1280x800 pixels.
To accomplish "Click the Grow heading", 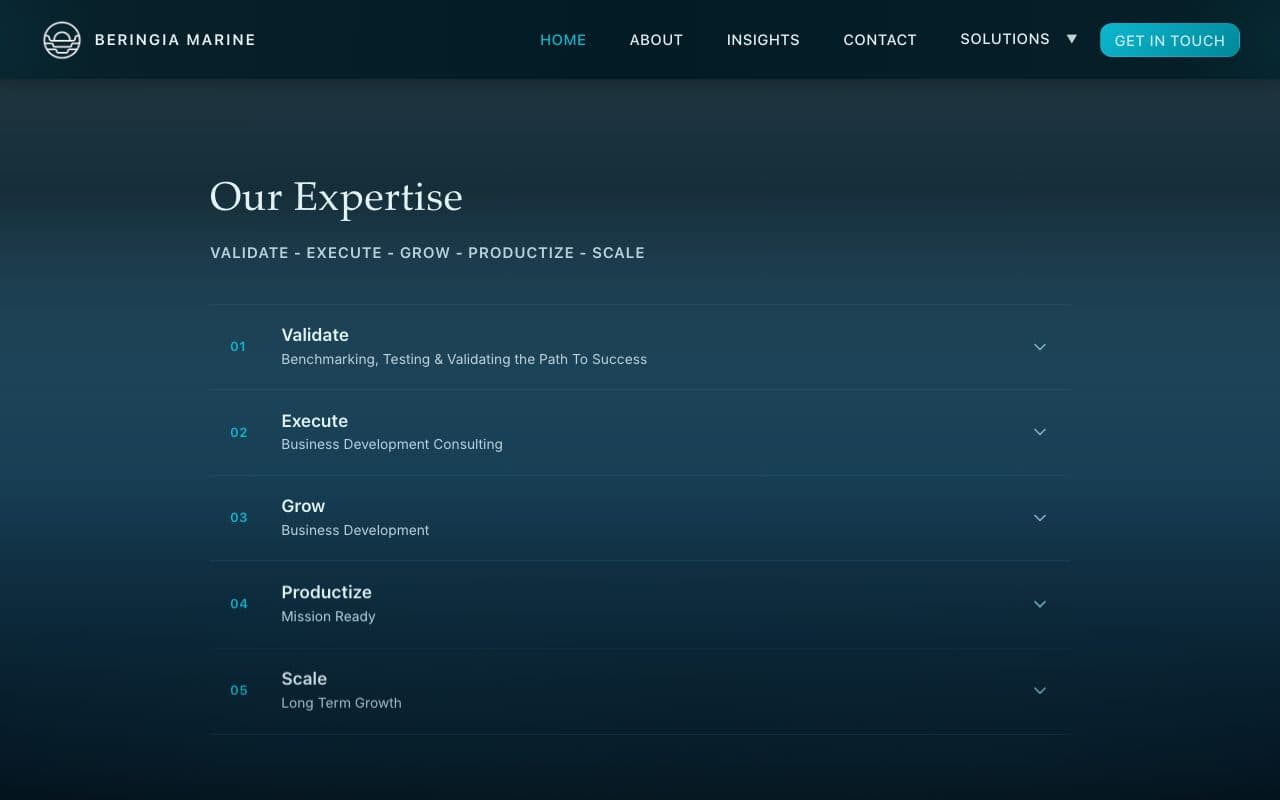I will 303,506.
